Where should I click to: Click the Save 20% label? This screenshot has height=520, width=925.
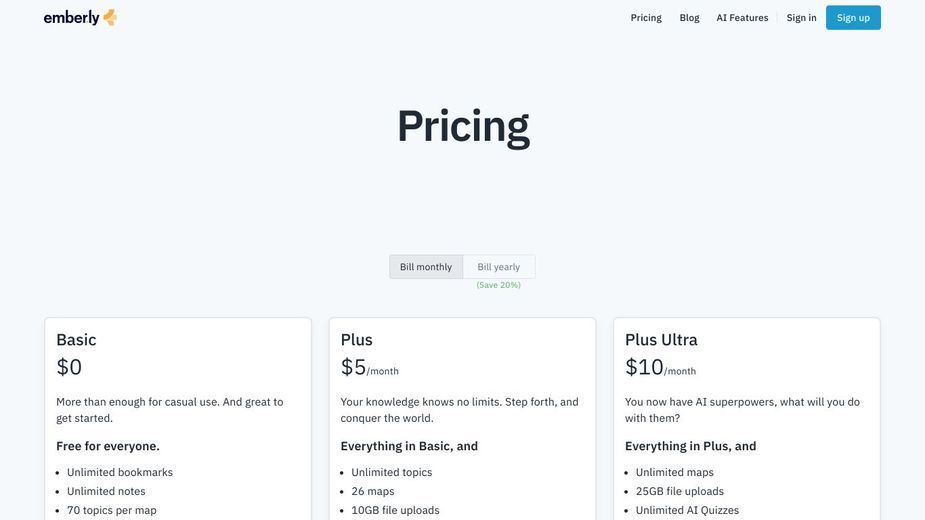[x=498, y=285]
